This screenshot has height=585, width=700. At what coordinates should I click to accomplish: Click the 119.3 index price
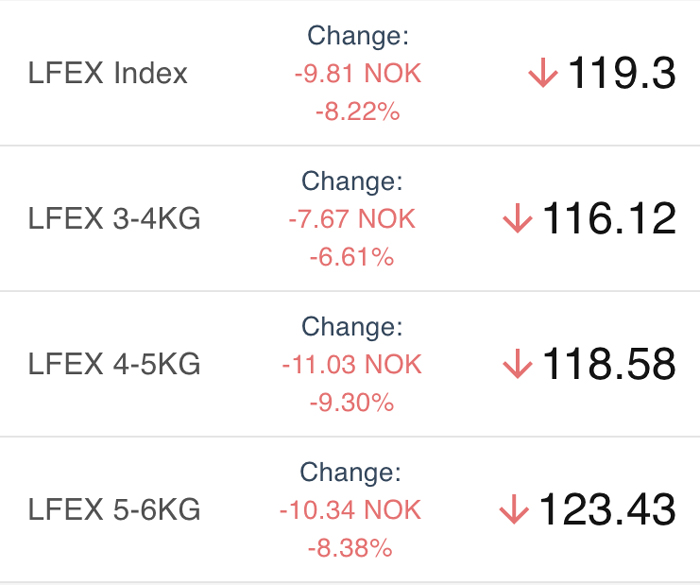[621, 73]
